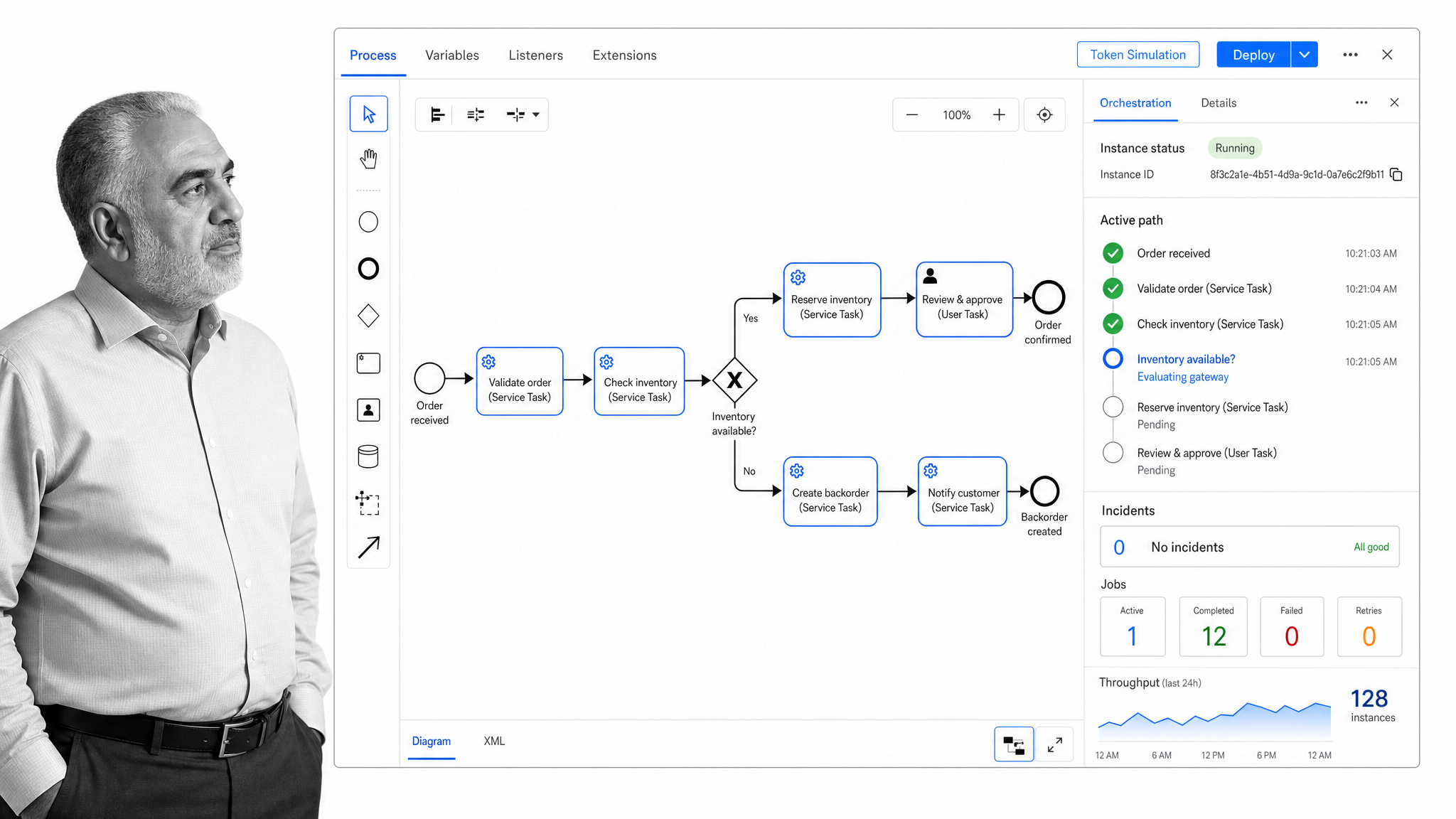Select the Orchestration tab
Image resolution: width=1456 pixels, height=819 pixels.
[1135, 103]
